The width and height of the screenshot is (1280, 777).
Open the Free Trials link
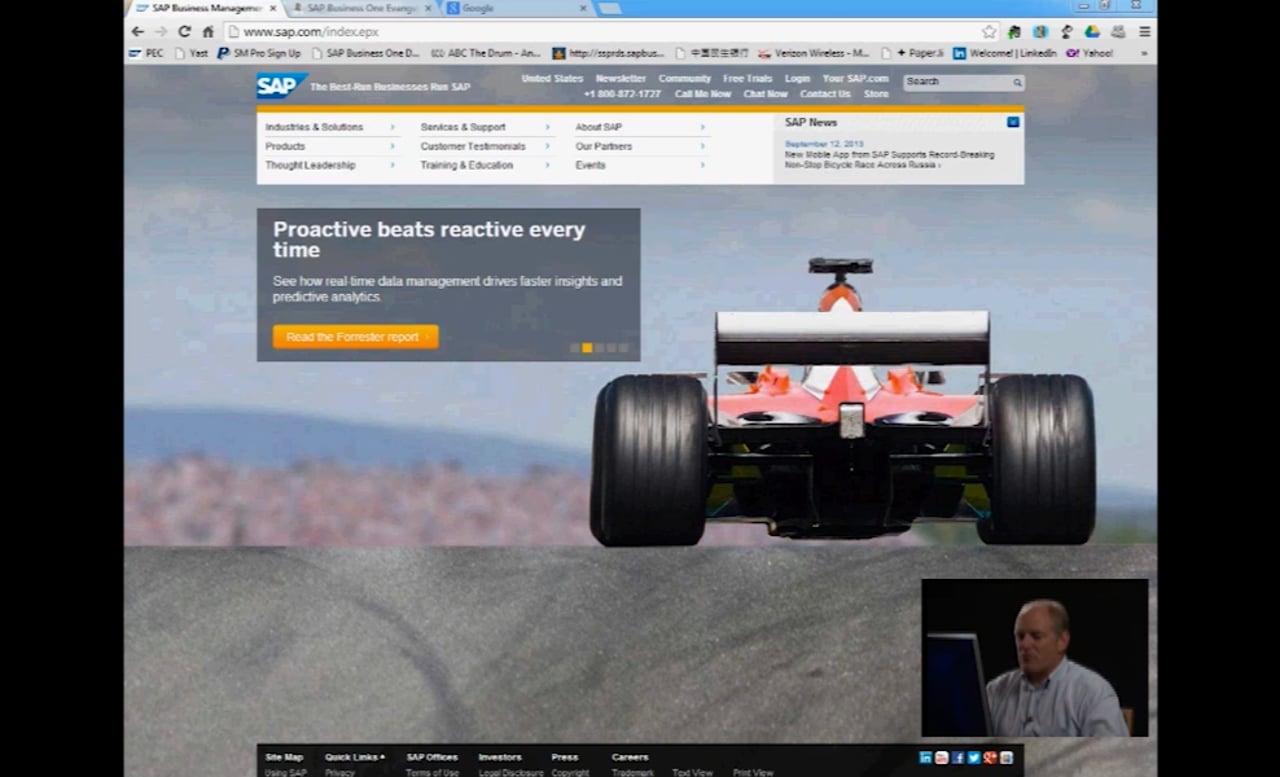pos(748,78)
